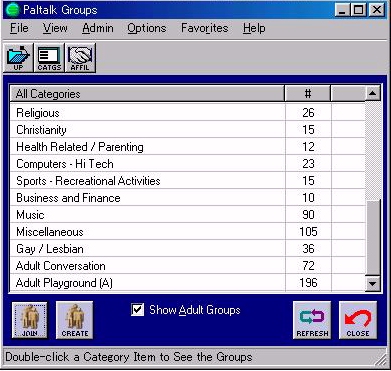The width and height of the screenshot is (391, 371).
Task: Select the AFFIL handshake toolbar icon
Action: click(80, 58)
